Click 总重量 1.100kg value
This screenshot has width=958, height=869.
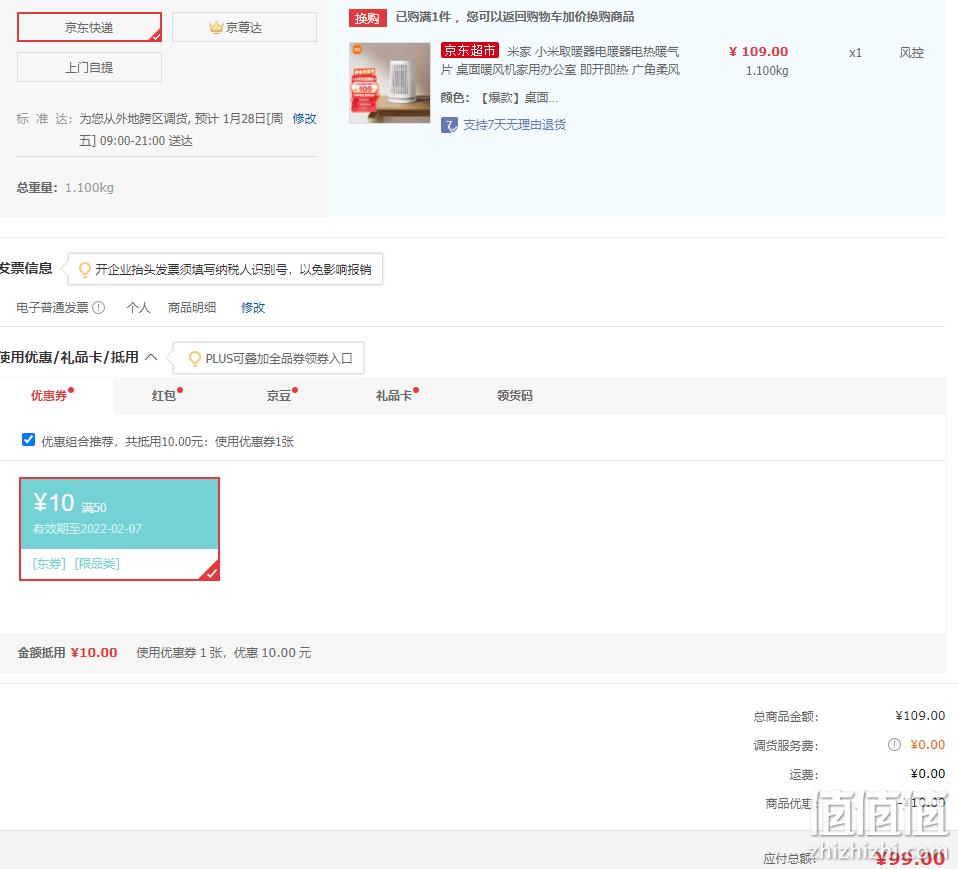89,188
